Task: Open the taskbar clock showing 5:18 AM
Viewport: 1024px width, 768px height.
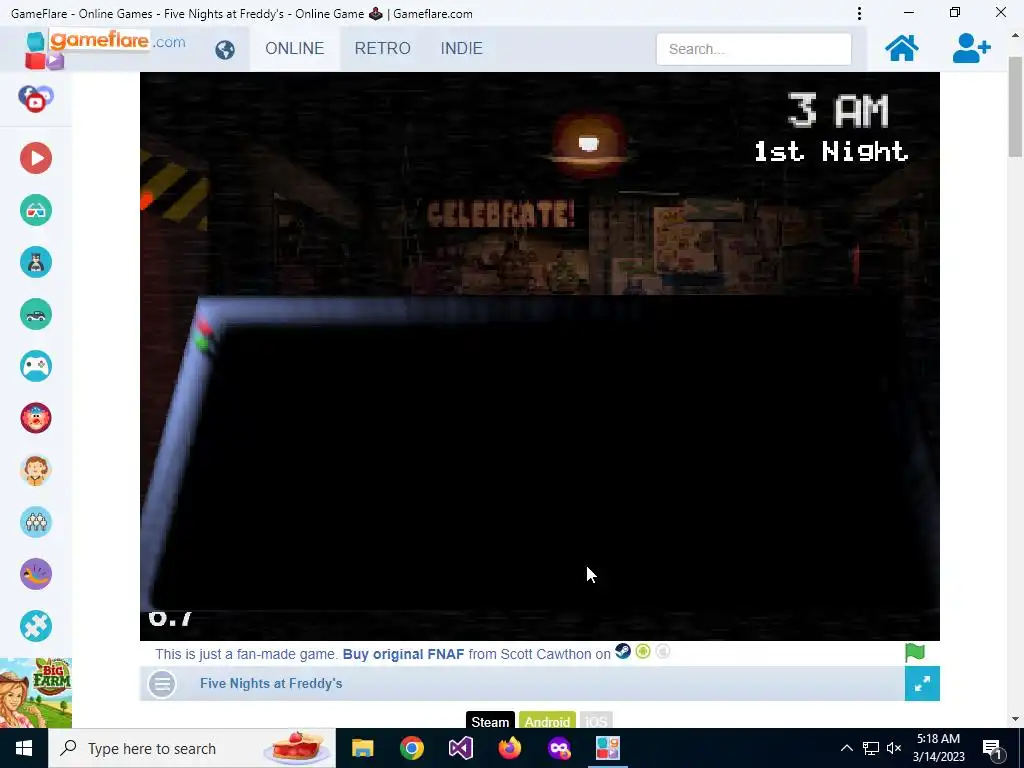Action: coord(938,748)
